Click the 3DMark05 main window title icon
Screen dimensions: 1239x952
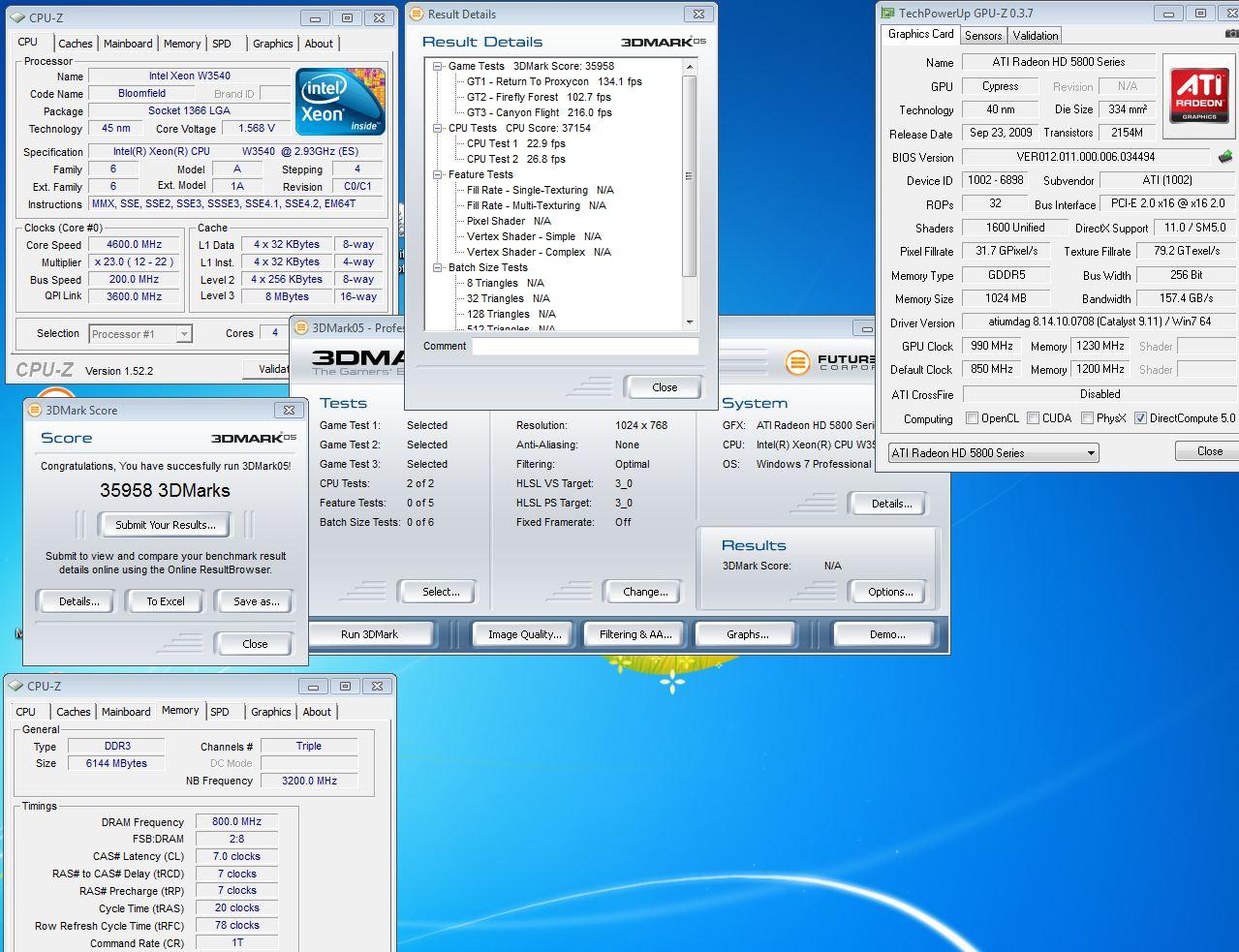click(301, 327)
